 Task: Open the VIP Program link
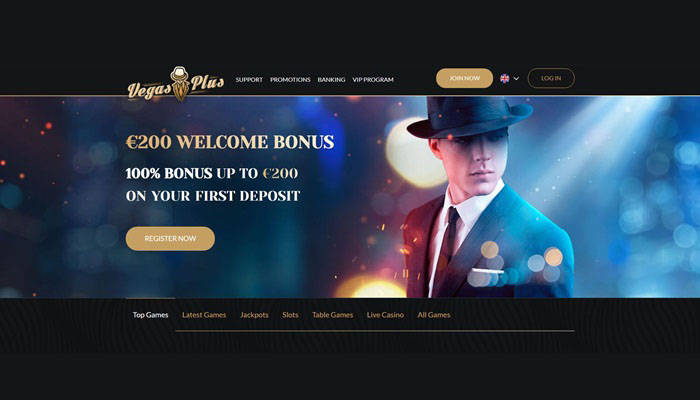(373, 79)
